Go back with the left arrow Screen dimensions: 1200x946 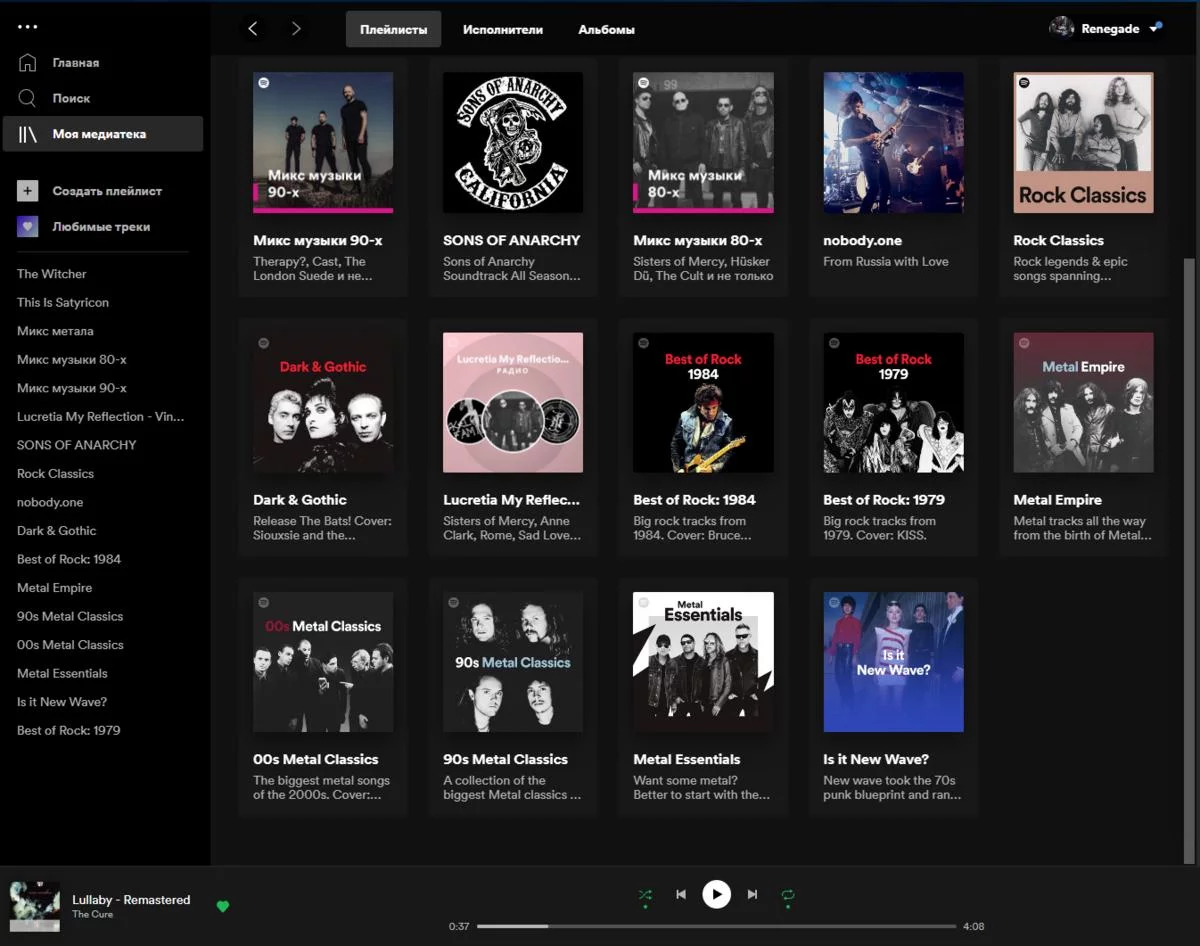252,29
